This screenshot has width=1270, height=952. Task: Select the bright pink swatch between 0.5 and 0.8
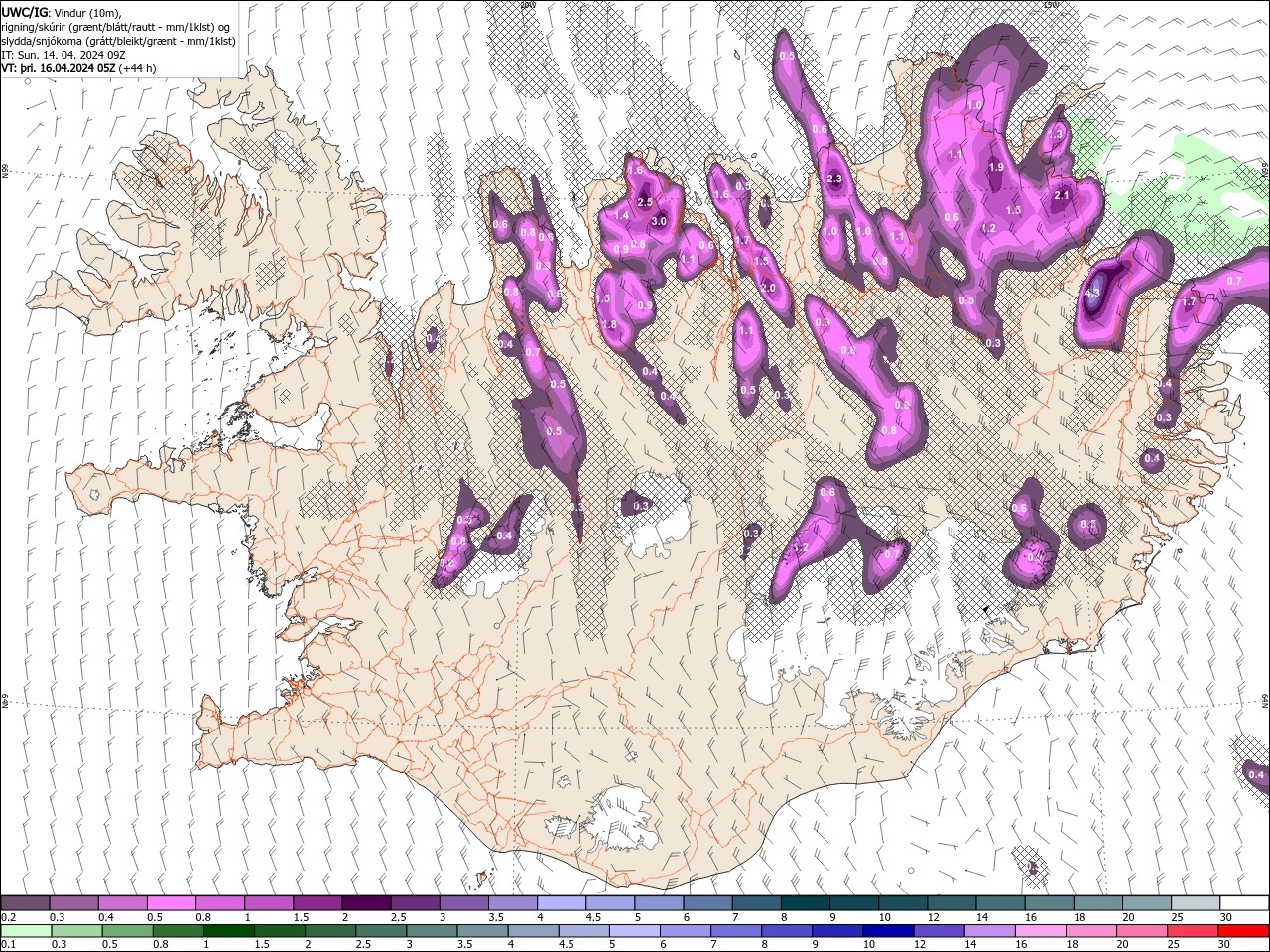point(171,903)
